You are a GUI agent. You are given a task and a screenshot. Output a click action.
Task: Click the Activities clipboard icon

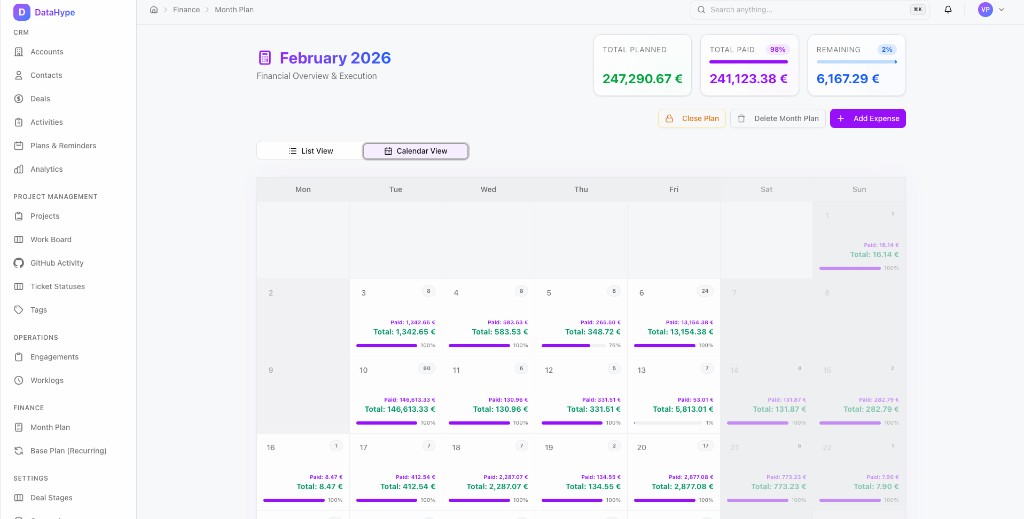(x=18, y=122)
